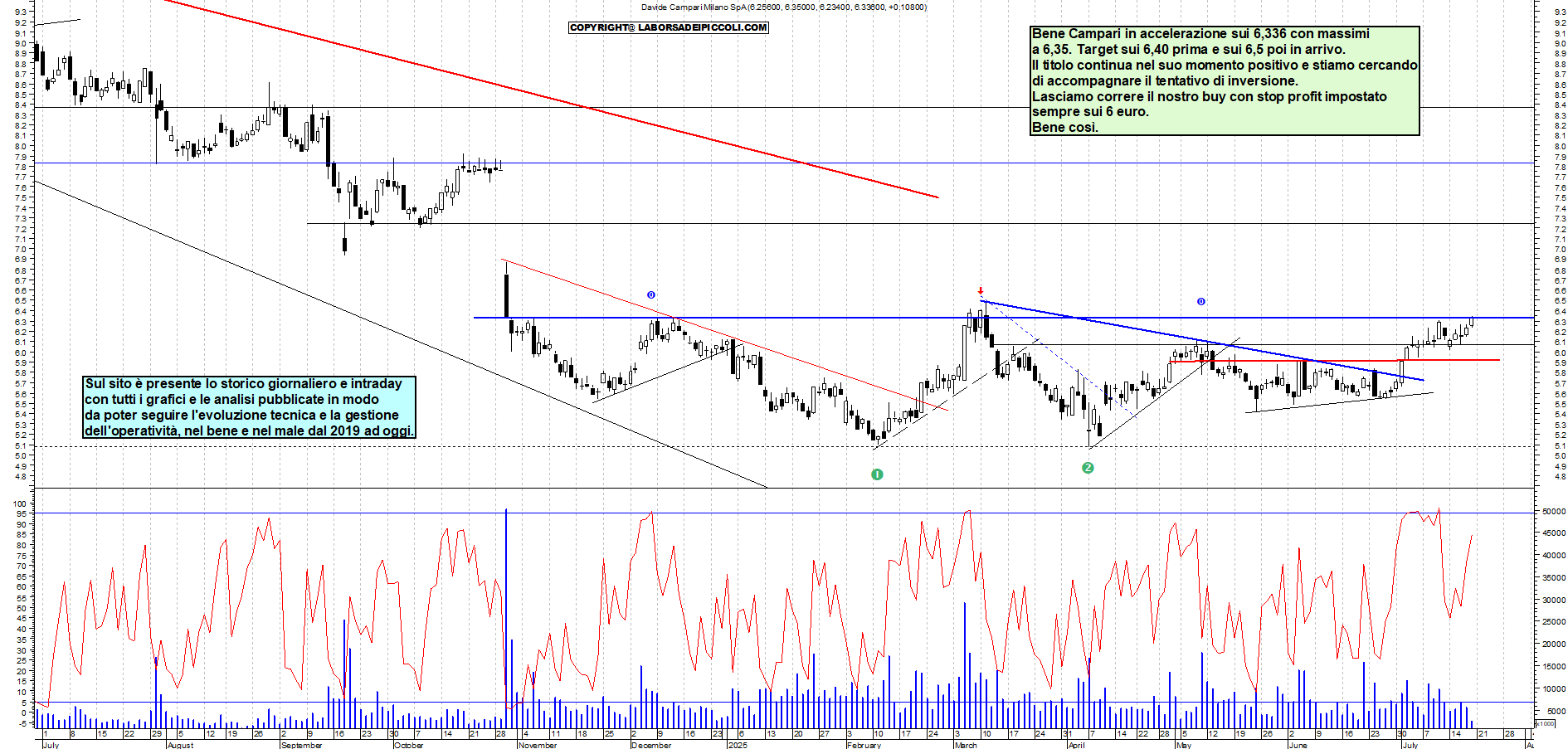Viewport: 1568px width, 749px height.
Task: Select the November month label
Action: coord(538,745)
